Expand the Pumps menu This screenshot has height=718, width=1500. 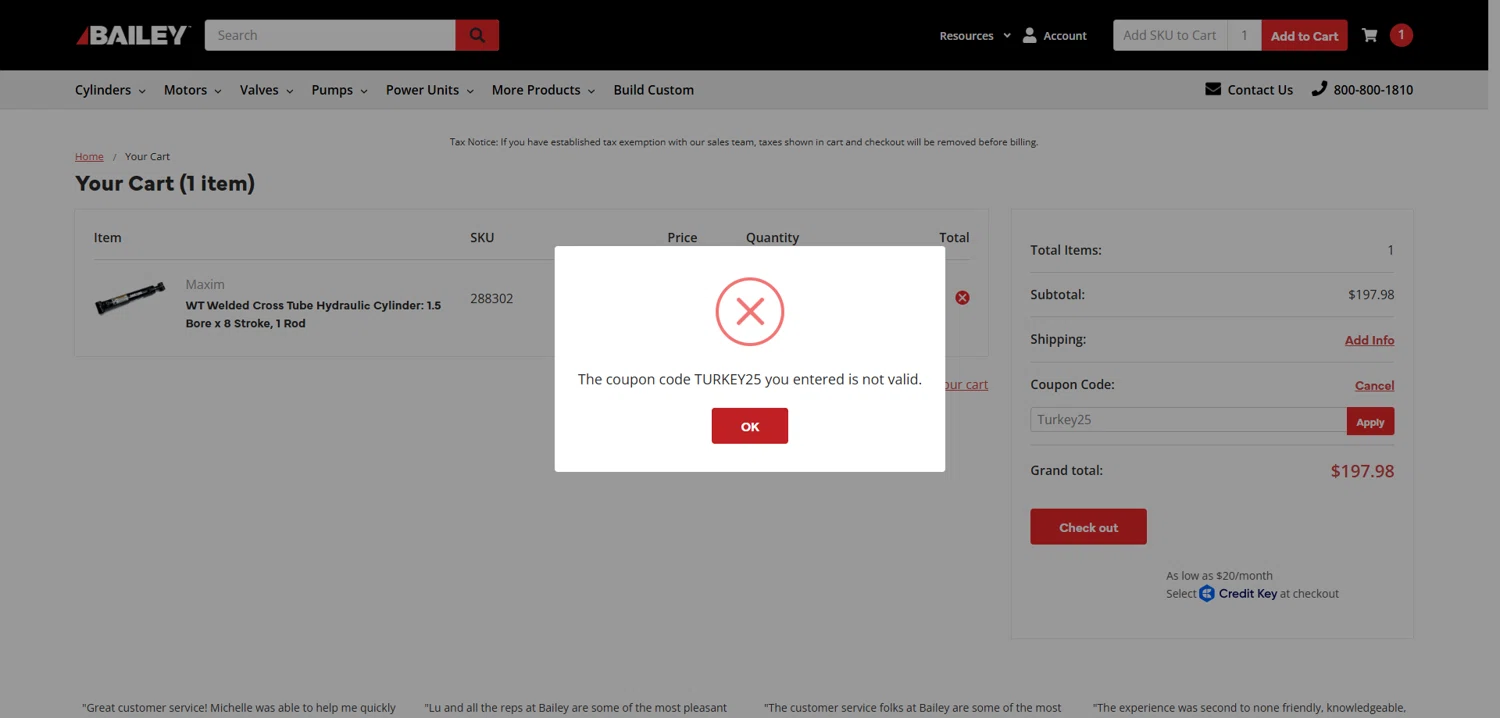point(339,90)
